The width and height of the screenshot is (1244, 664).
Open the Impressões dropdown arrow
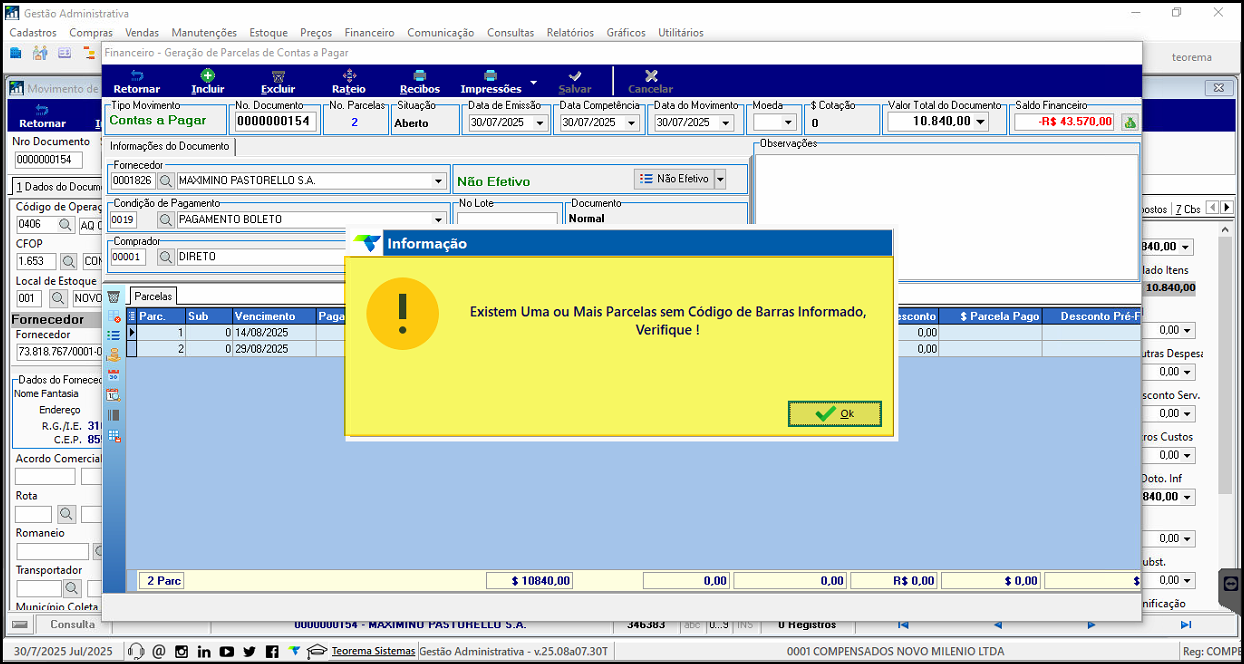pos(533,82)
